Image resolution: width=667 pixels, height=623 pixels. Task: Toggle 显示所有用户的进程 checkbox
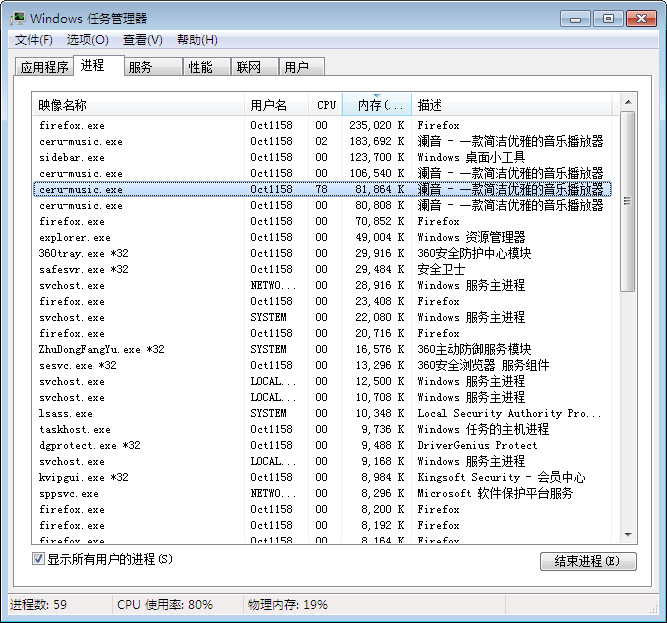point(39,559)
